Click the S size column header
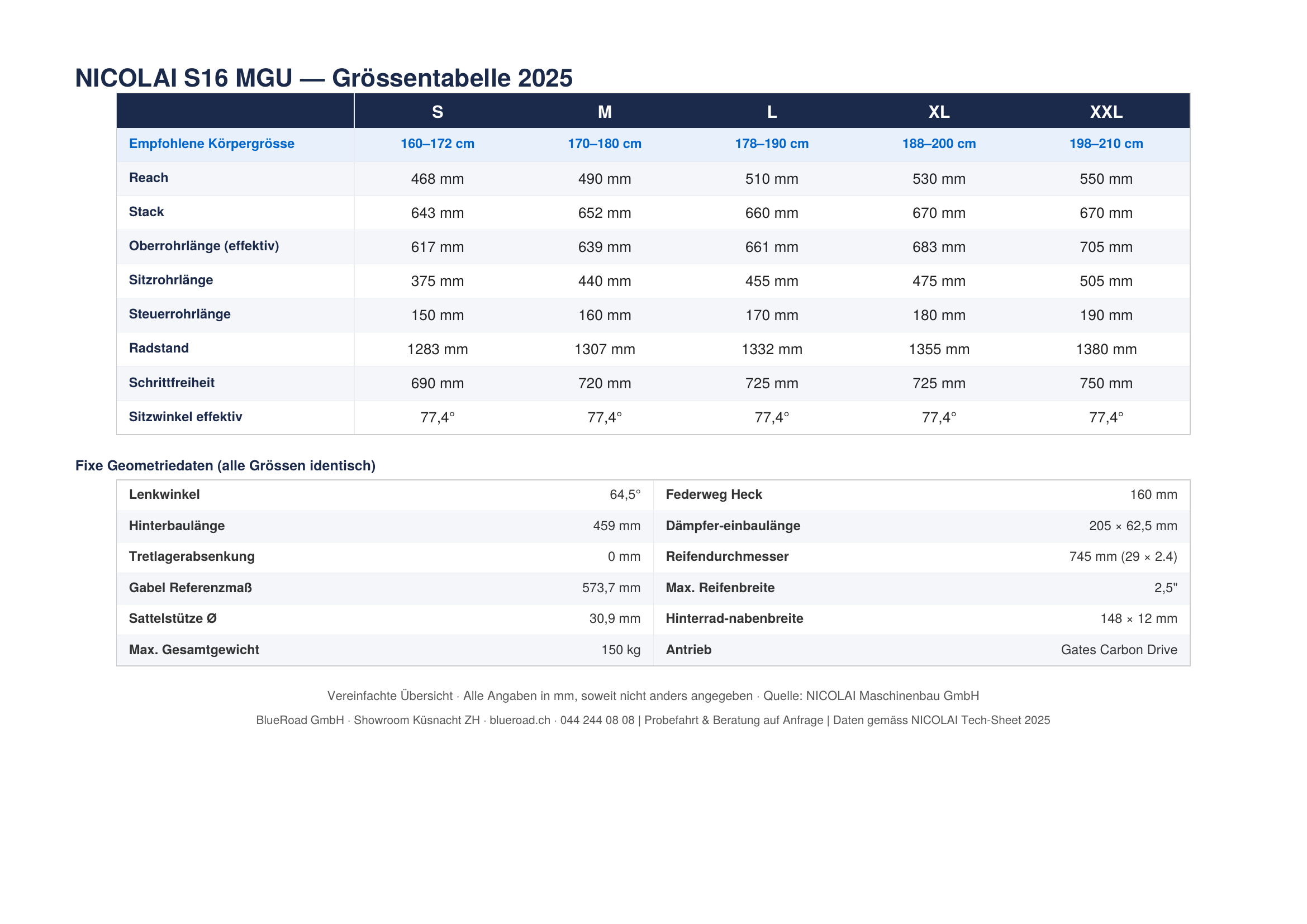Screen dimensions: 1307x924 [x=437, y=112]
